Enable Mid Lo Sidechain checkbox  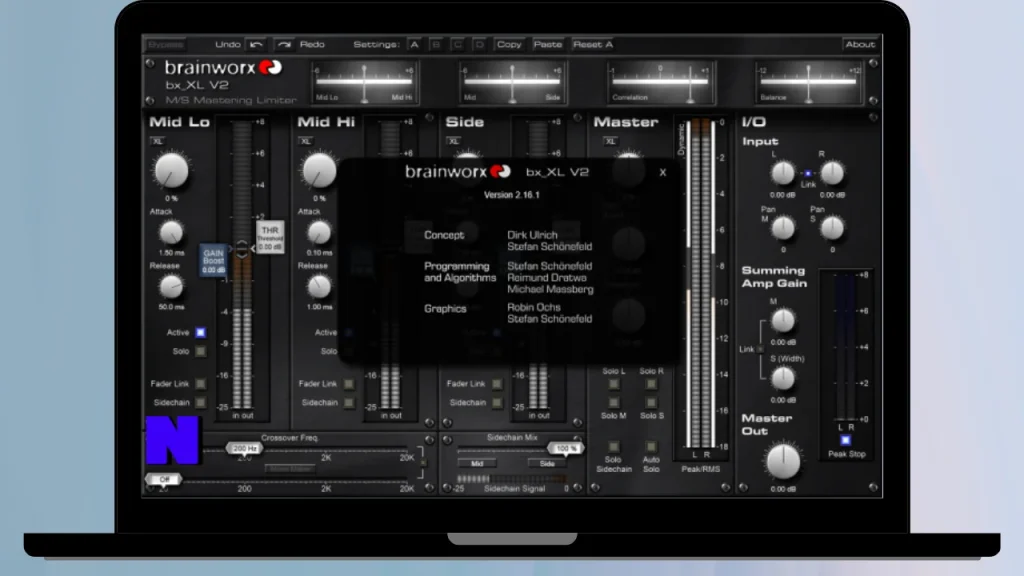(x=200, y=403)
